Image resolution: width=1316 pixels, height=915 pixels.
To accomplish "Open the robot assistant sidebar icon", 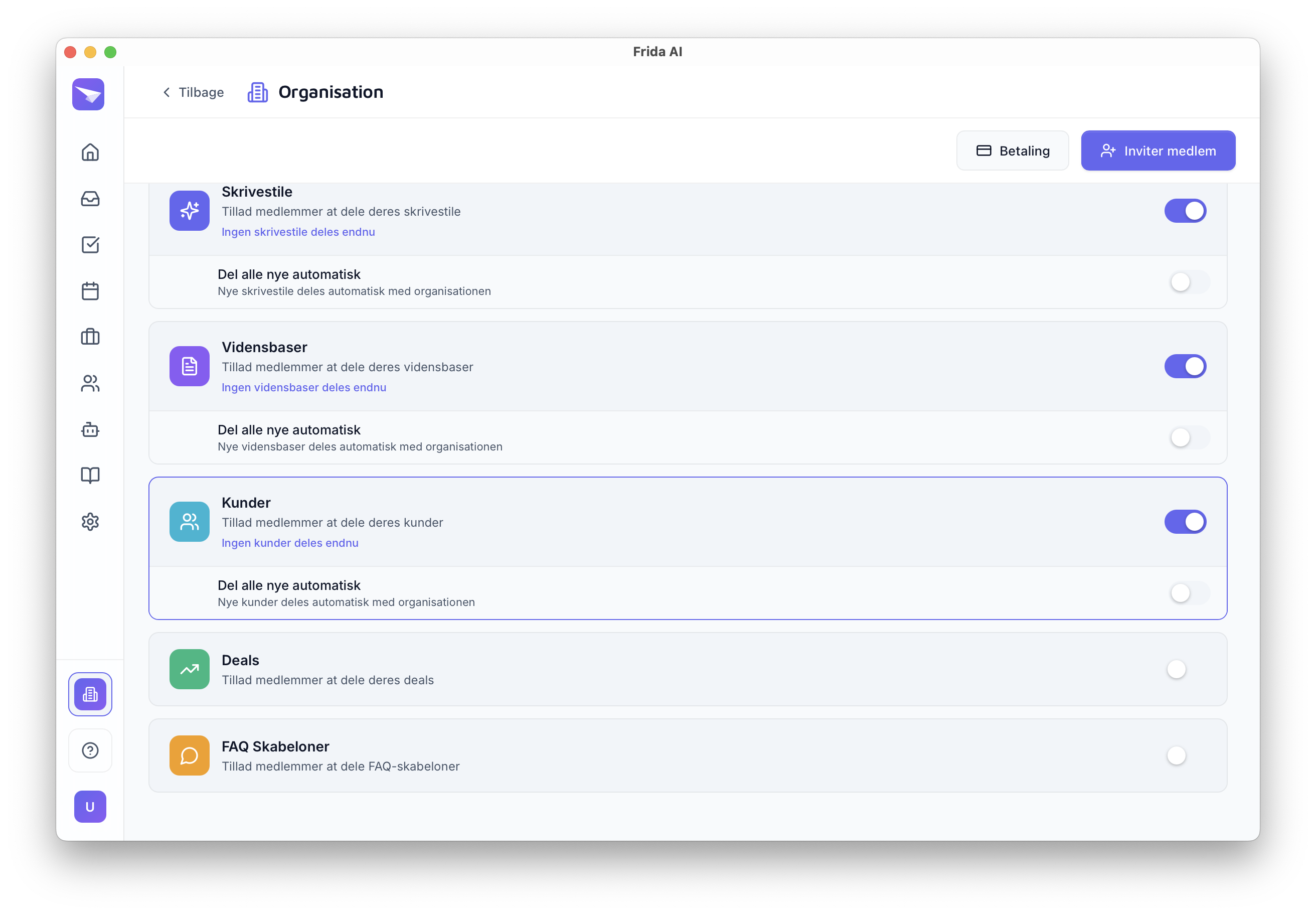I will 90,429.
